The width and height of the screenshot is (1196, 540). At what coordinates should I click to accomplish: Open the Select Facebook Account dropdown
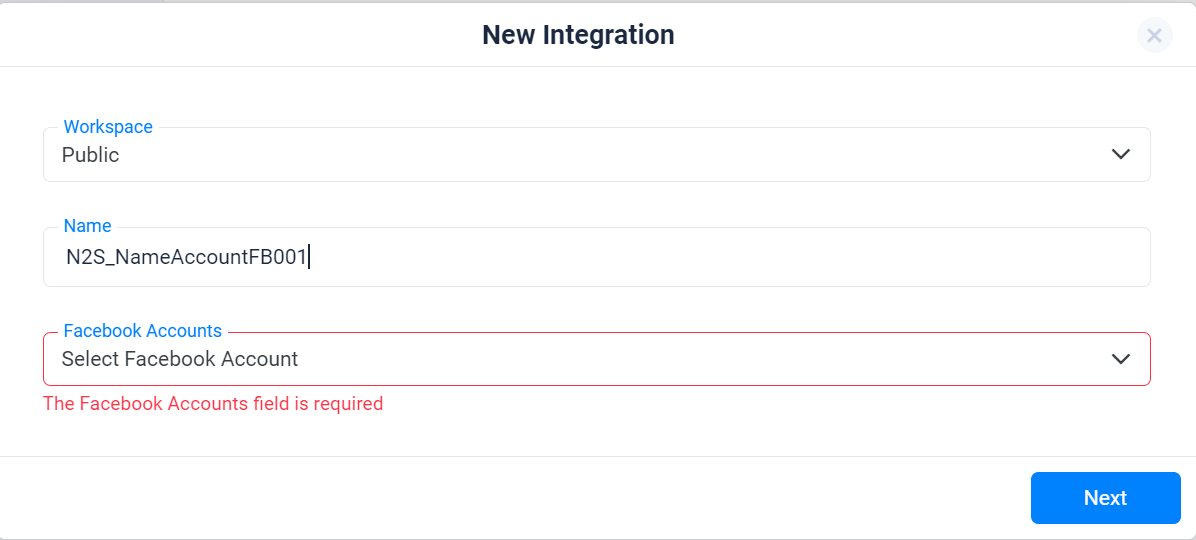coord(596,358)
